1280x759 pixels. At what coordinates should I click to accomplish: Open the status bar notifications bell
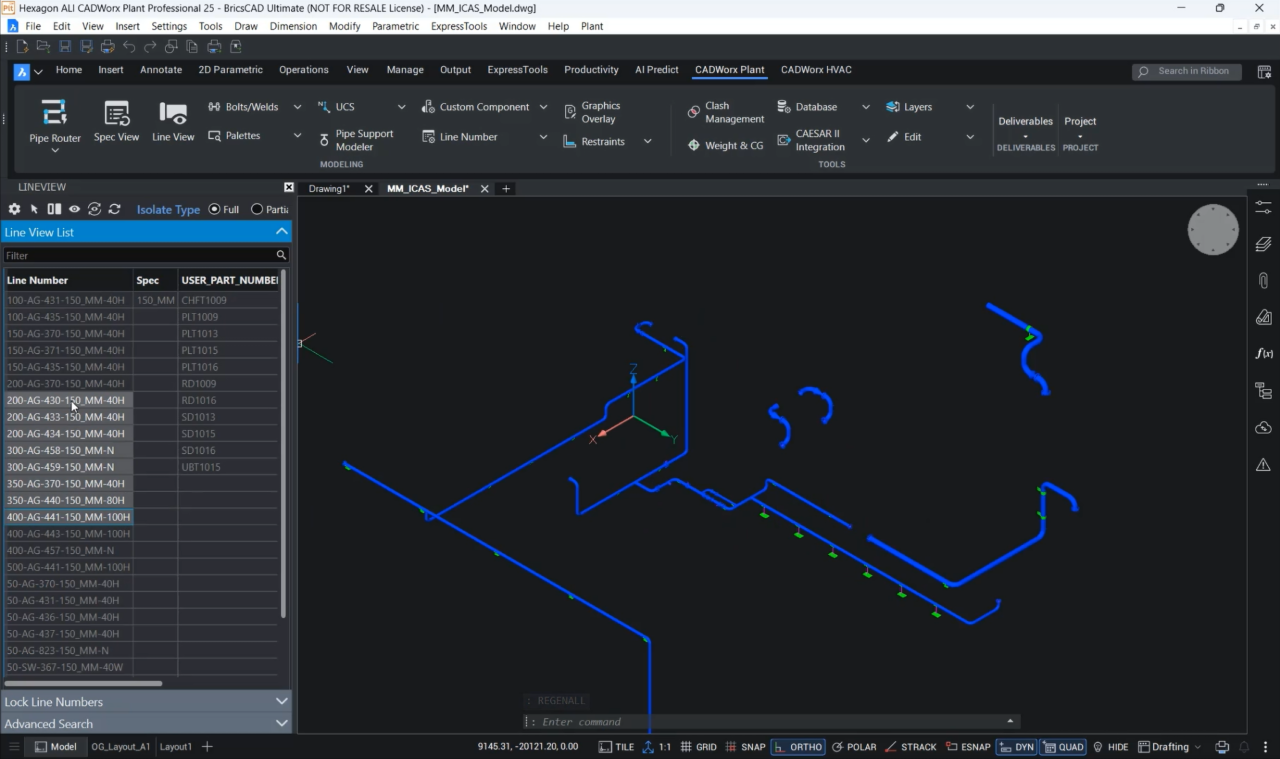pos(1244,747)
